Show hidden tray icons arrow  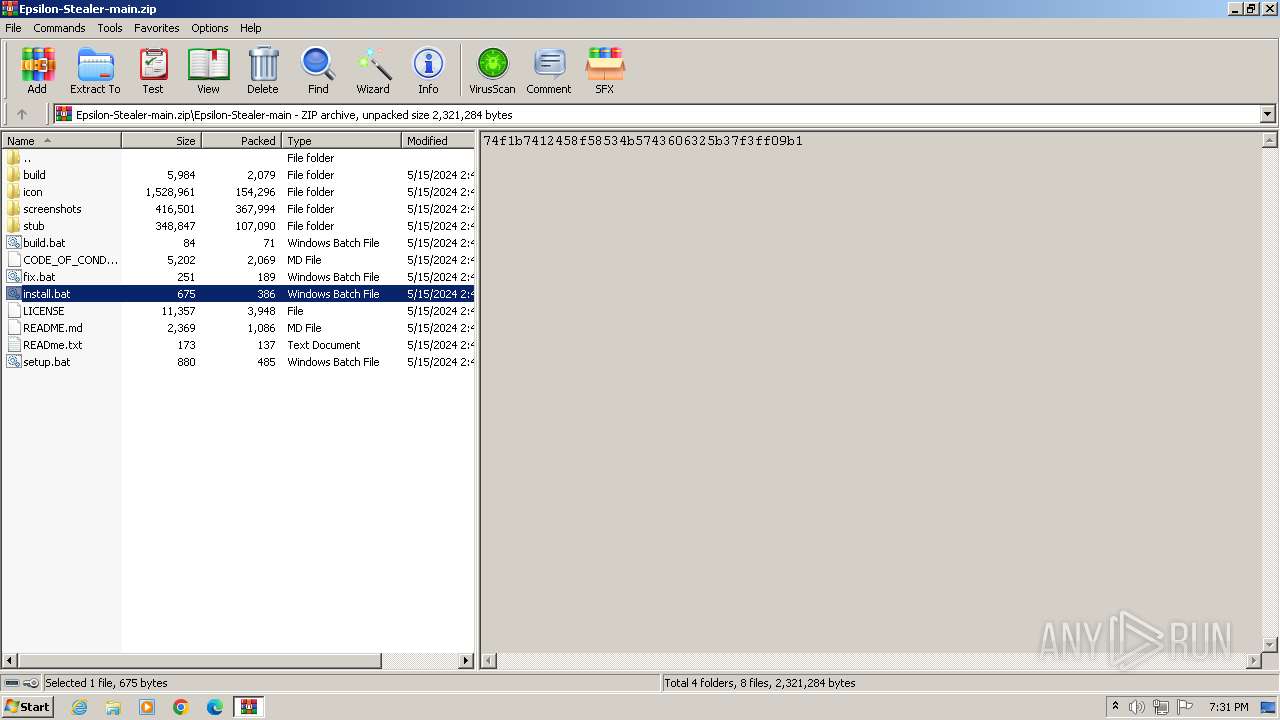(x=1116, y=706)
